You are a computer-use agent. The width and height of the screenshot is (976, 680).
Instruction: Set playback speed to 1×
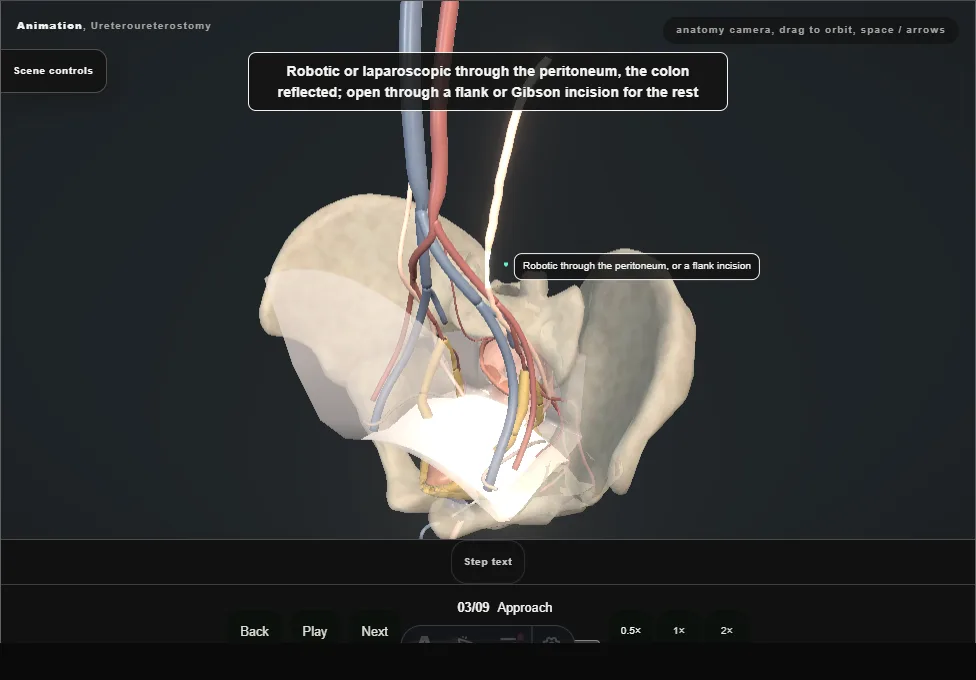[x=679, y=630]
